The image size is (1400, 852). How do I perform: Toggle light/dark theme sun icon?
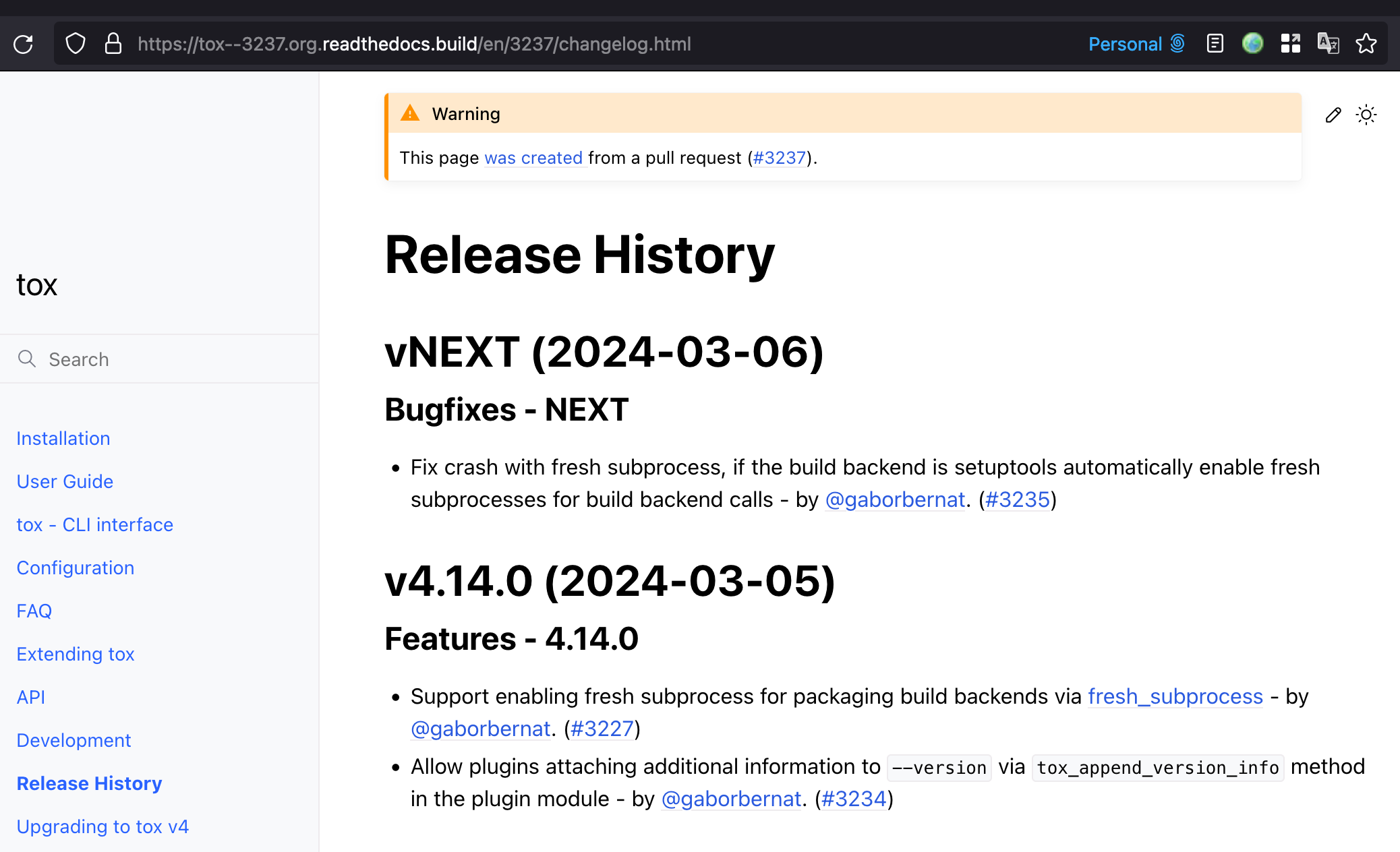point(1366,115)
